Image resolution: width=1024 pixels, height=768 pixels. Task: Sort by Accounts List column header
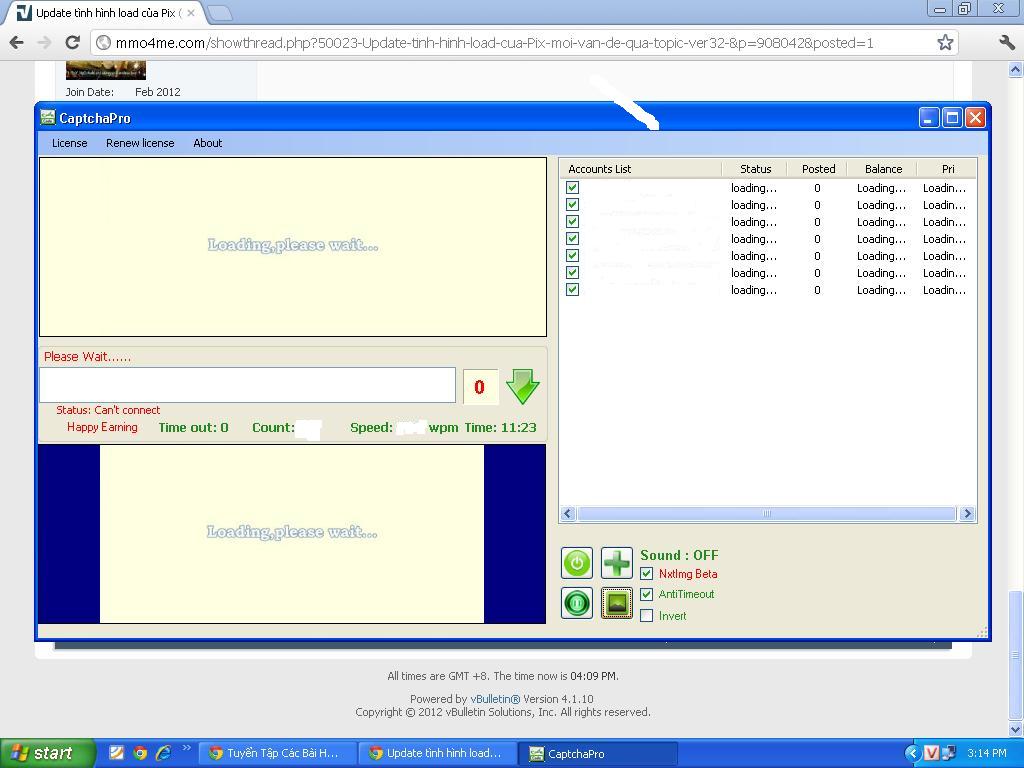tap(641, 168)
